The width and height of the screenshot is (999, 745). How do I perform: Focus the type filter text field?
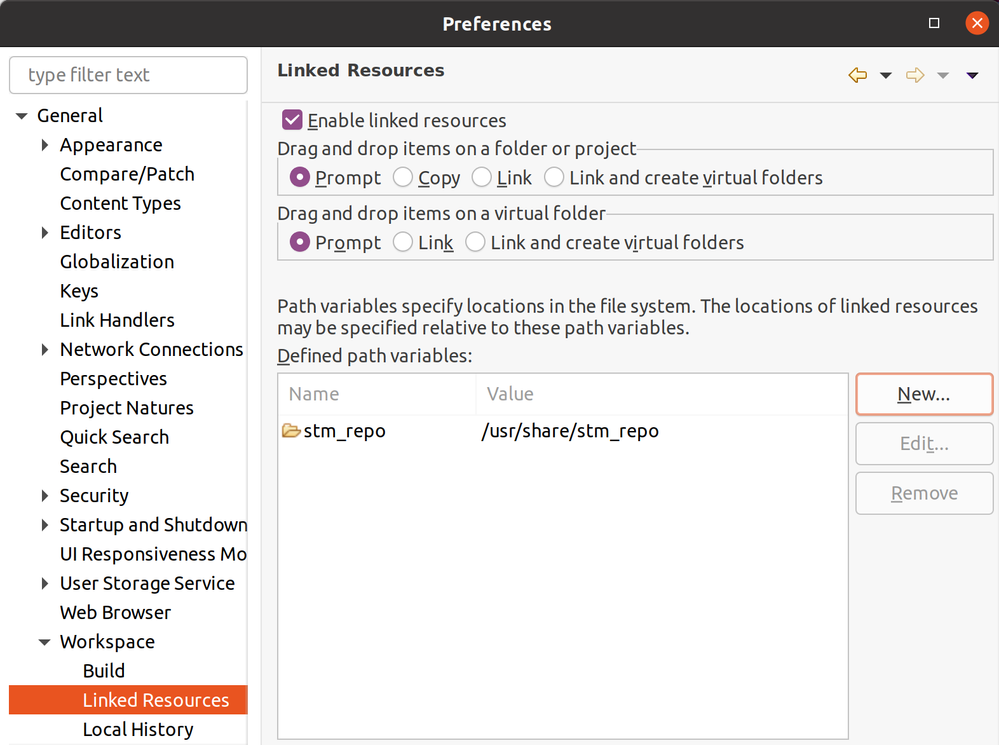128,75
